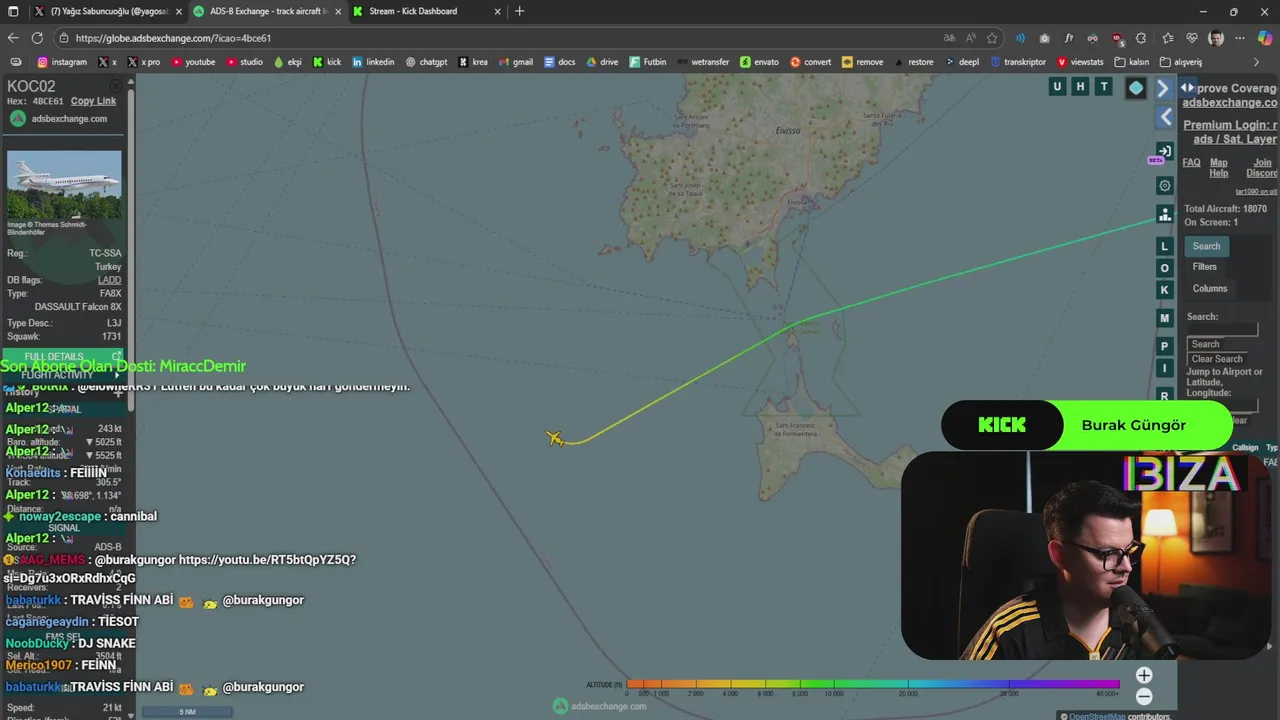
Task: Open the wetransfer bookmark
Action: [x=702, y=62]
